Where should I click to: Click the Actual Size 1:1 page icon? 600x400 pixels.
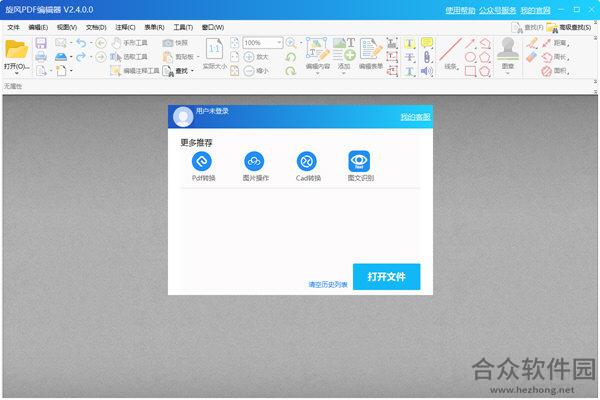pyautogui.click(x=214, y=49)
